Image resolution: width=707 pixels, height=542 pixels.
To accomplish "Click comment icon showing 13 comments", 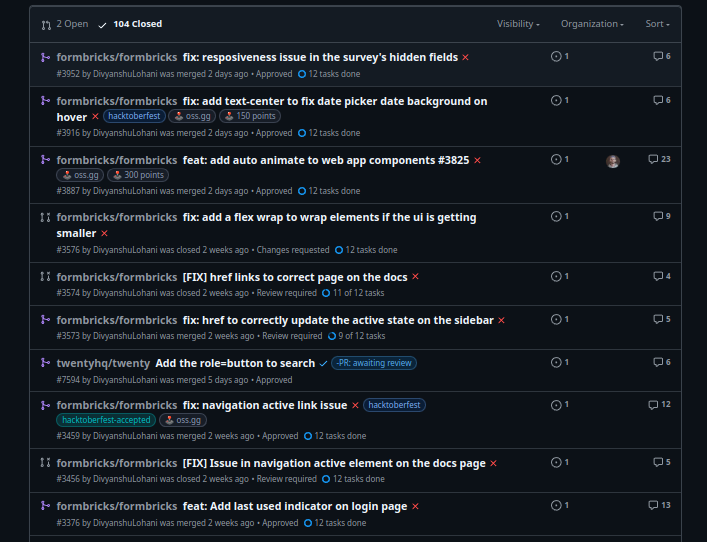I will [x=653, y=505].
